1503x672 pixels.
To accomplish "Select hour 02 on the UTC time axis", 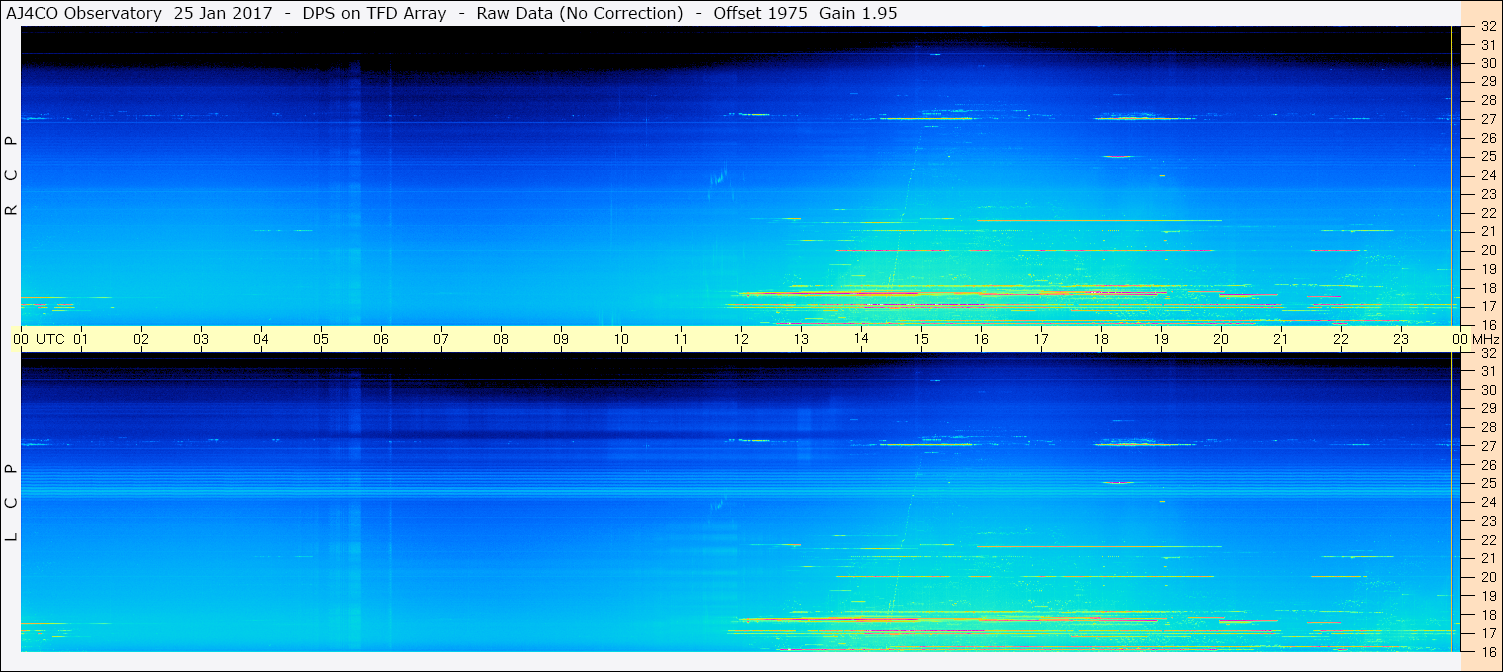I will 141,340.
